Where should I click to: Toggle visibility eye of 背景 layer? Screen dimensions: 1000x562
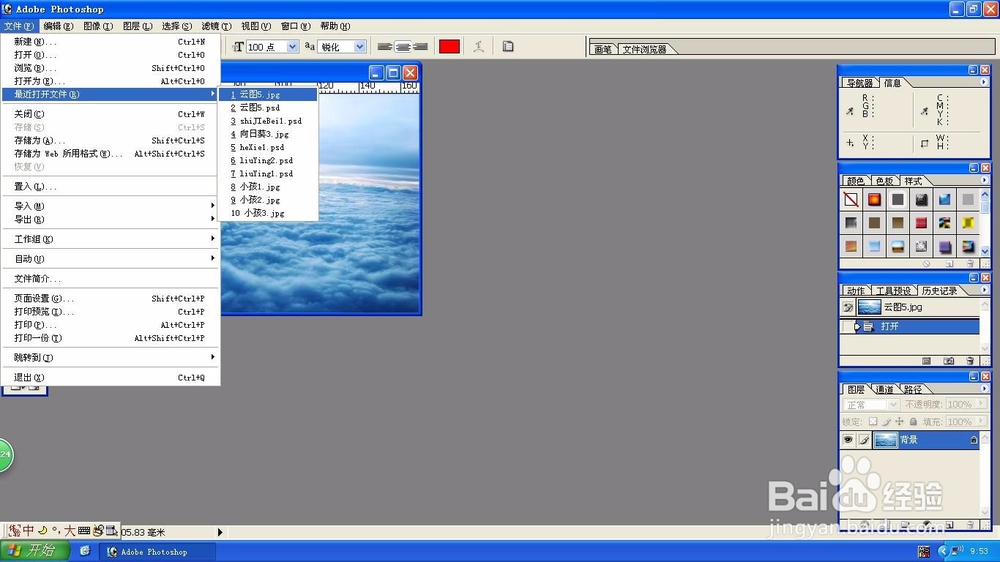tap(848, 440)
